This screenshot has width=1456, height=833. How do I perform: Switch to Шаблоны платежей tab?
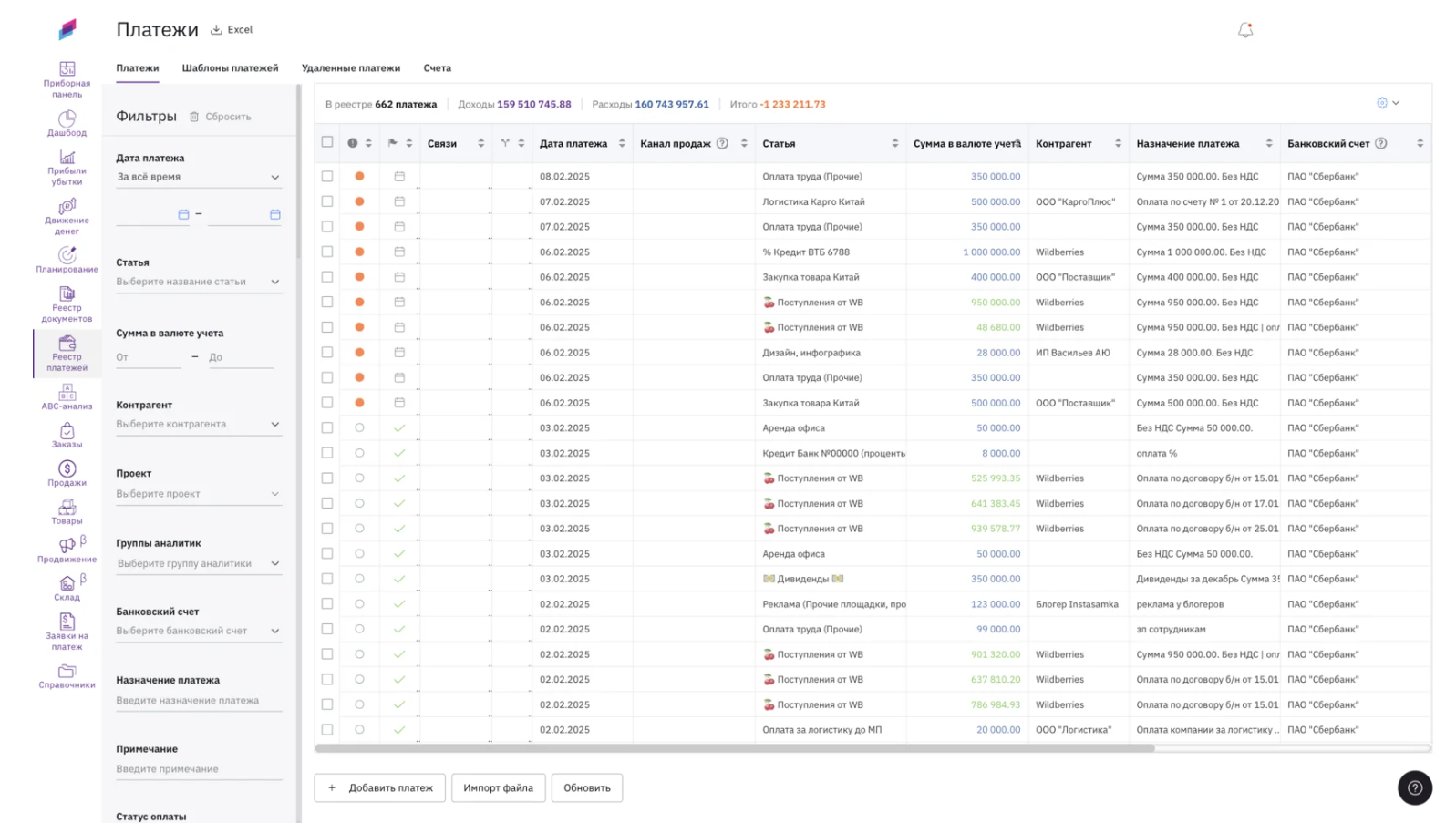tap(230, 68)
